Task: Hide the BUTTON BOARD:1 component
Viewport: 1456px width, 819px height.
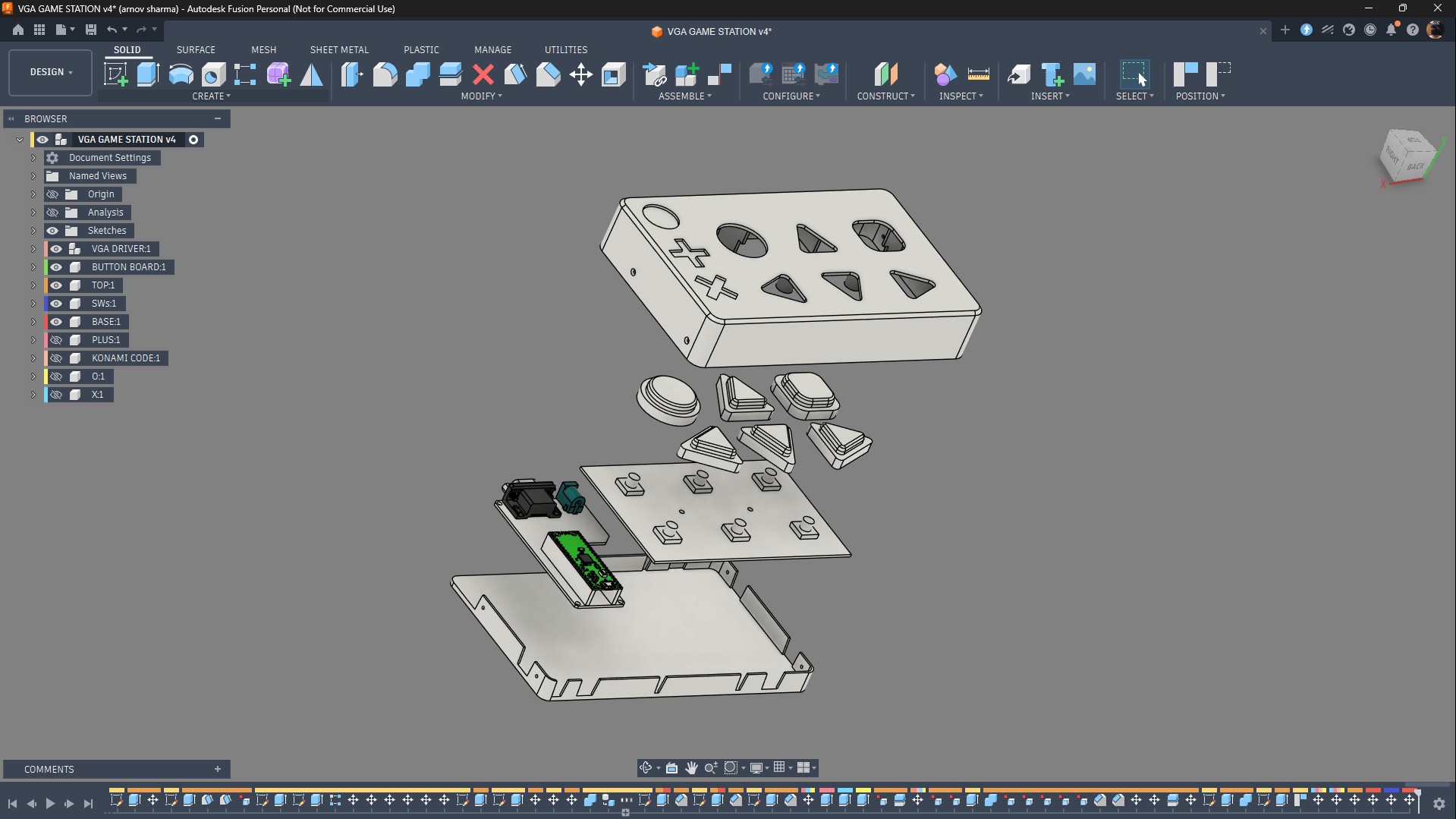Action: [x=56, y=267]
